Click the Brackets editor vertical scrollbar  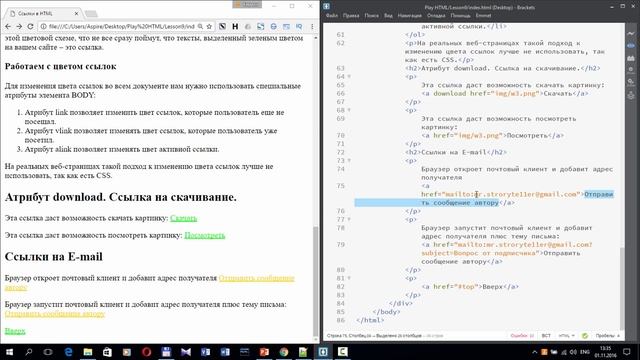[x=622, y=288]
